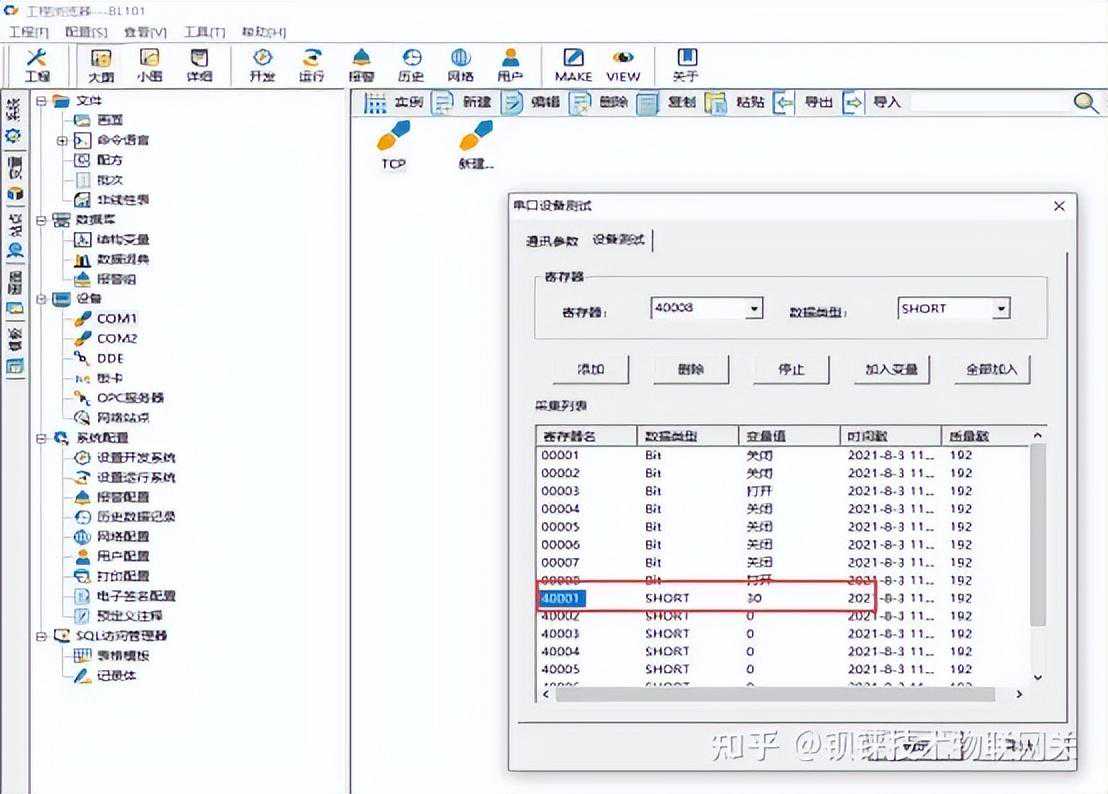Click the 运行 (Run) toolbar icon
This screenshot has width=1108, height=794.
(x=311, y=64)
